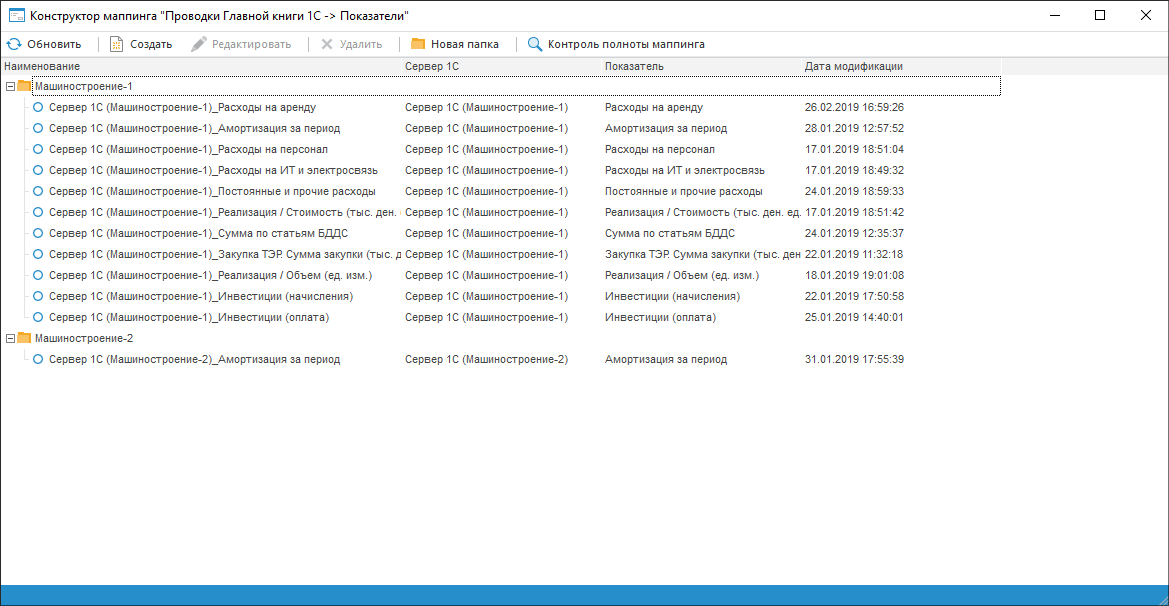
Task: Click circle icon of Инвестиции (оплата) row
Action: coord(38,317)
